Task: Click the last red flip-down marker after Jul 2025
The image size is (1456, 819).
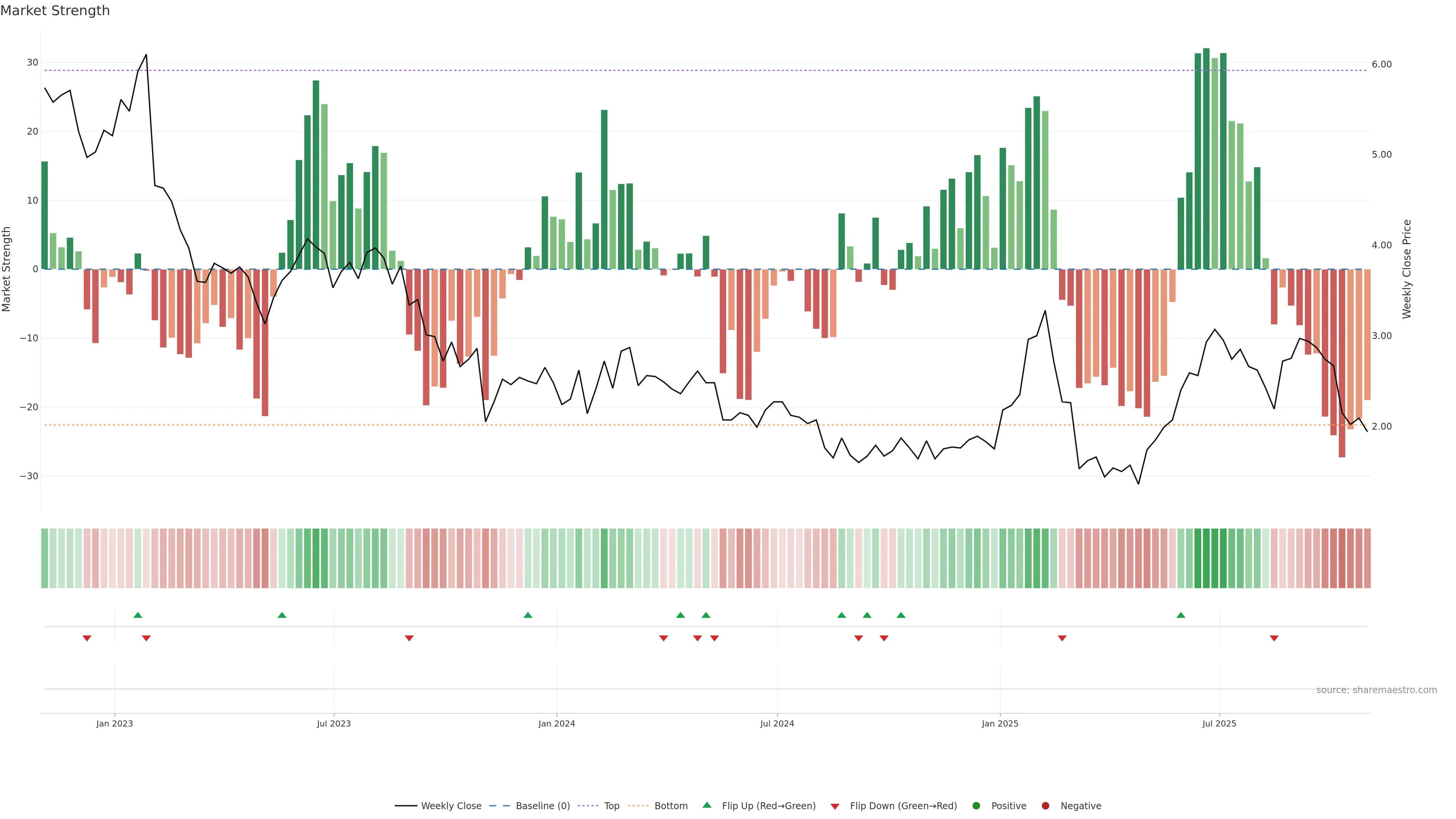Action: point(1274,638)
